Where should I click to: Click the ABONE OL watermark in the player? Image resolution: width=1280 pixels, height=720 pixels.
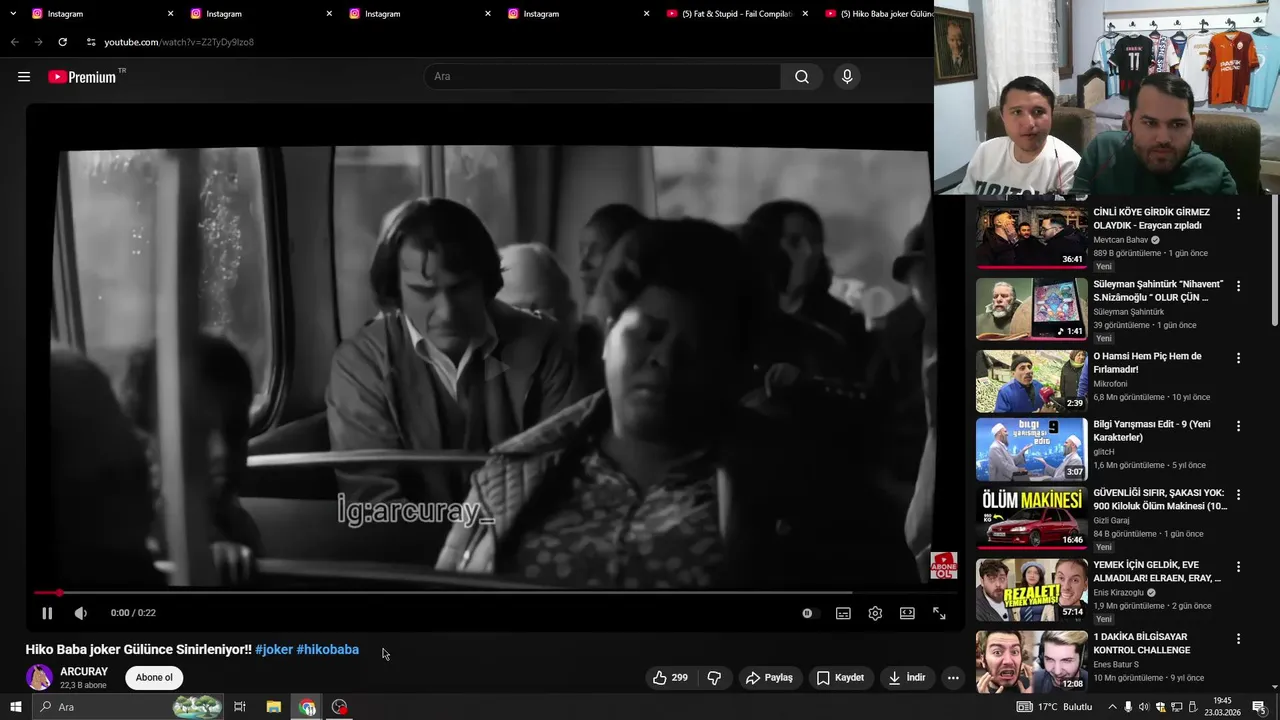pos(943,566)
